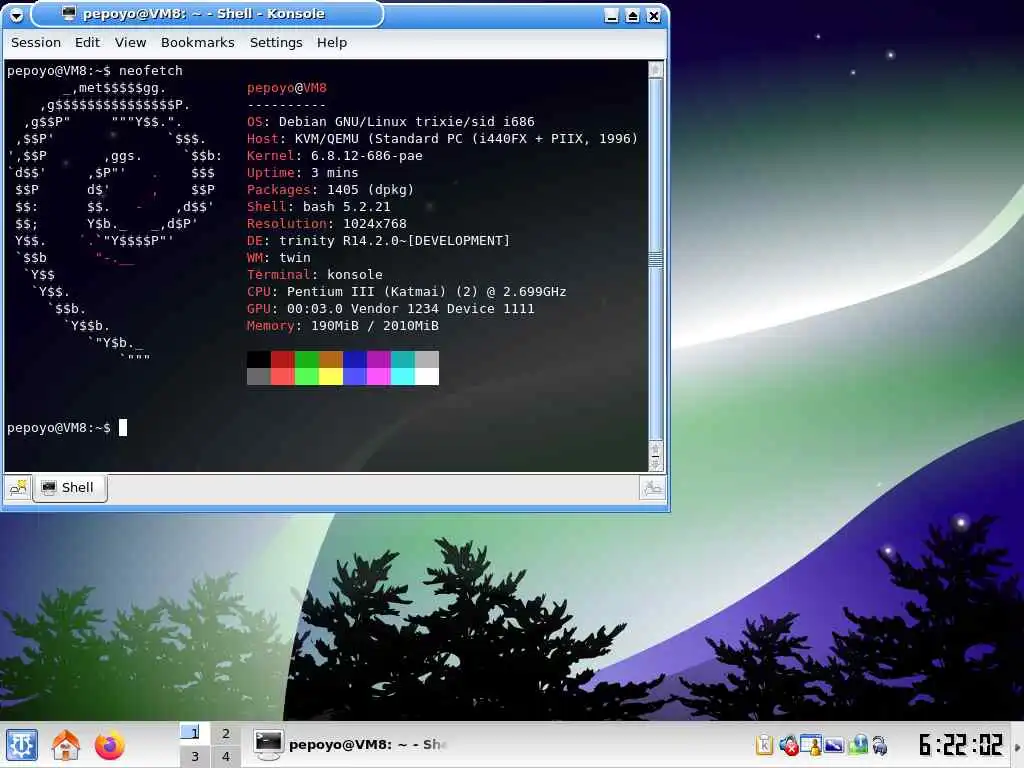This screenshot has height=768, width=1024.
Task: Click the 'Terminal: konsole' line
Action: tap(315, 274)
